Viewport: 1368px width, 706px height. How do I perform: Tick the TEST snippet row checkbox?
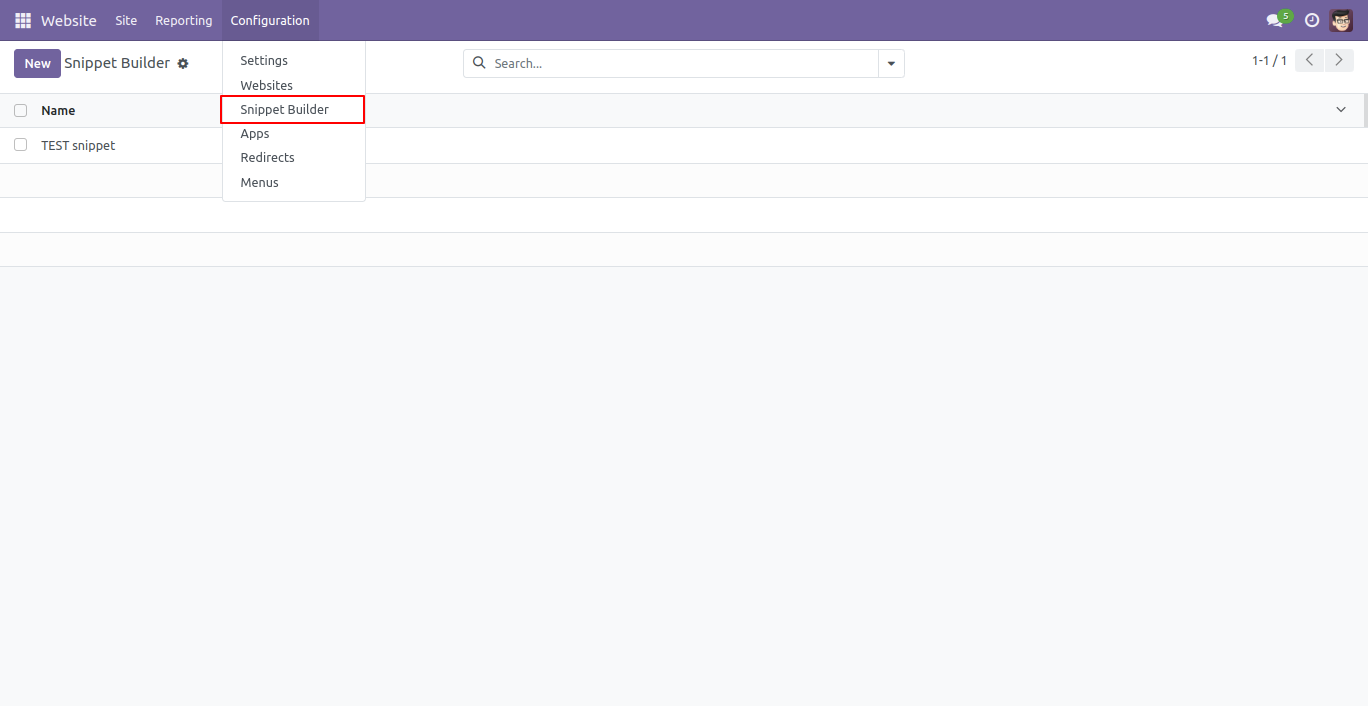tap(20, 145)
